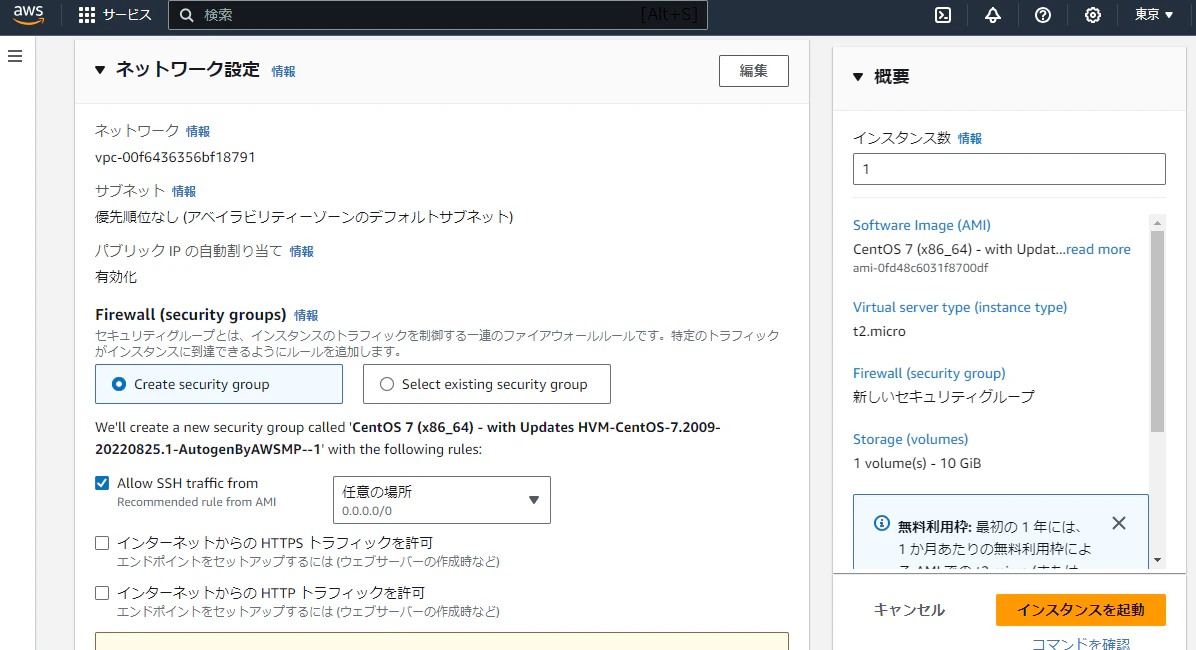The height and width of the screenshot is (650, 1196).
Task: Click the summary scrollbar down arrow
Action: (1157, 561)
